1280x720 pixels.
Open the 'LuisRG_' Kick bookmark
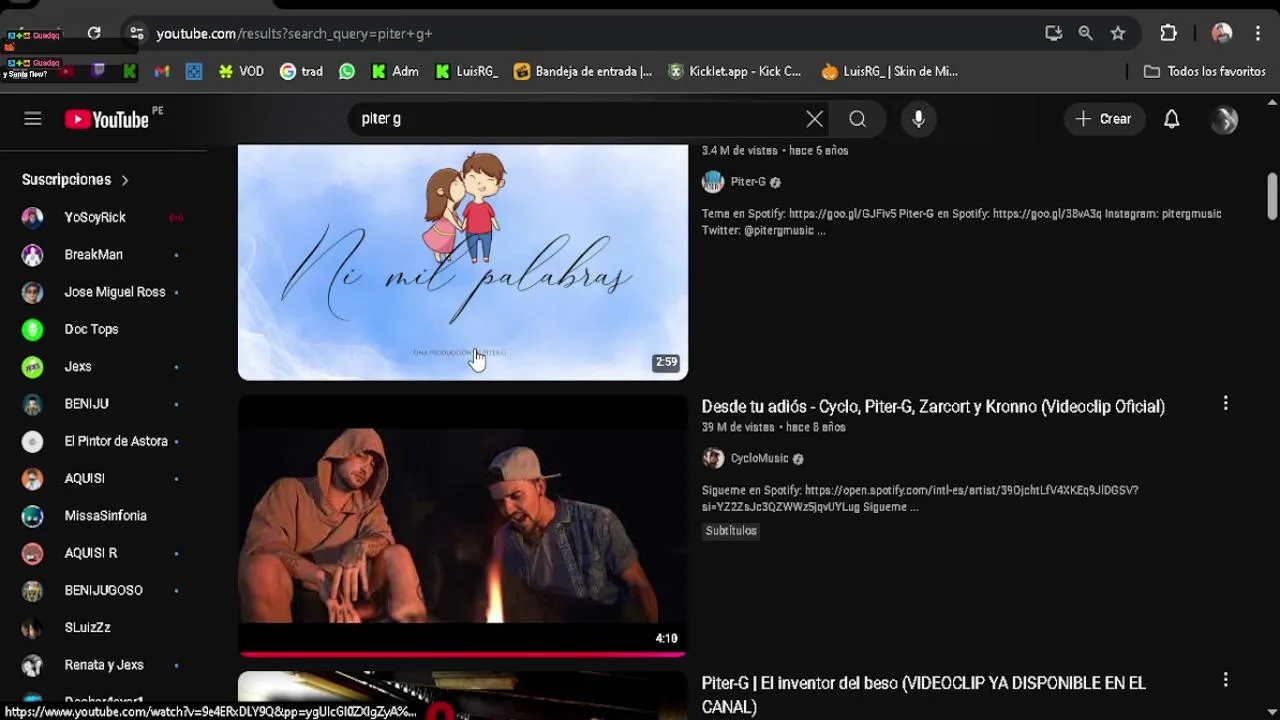click(466, 71)
